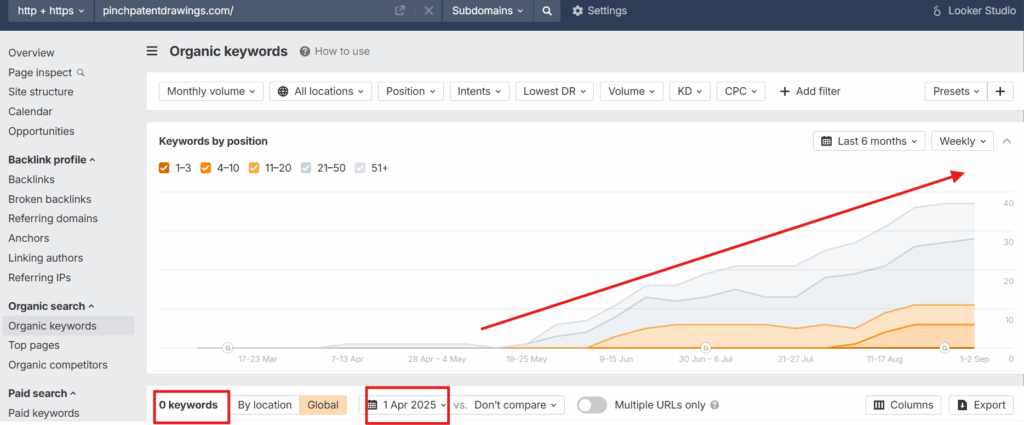Toggle 21–50 positions checkbox

click(306, 168)
